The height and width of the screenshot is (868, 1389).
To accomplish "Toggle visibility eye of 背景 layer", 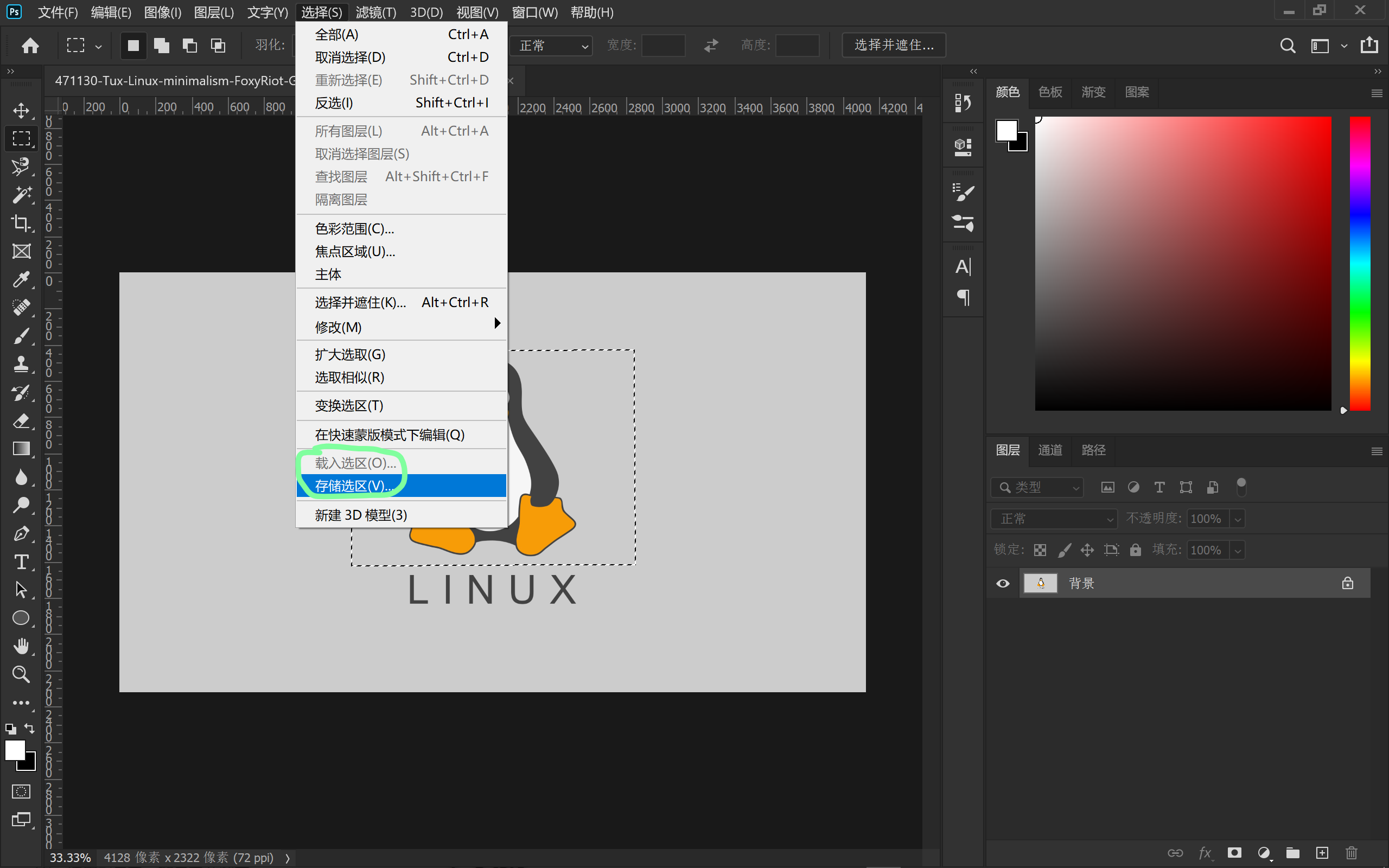I will [x=1003, y=583].
